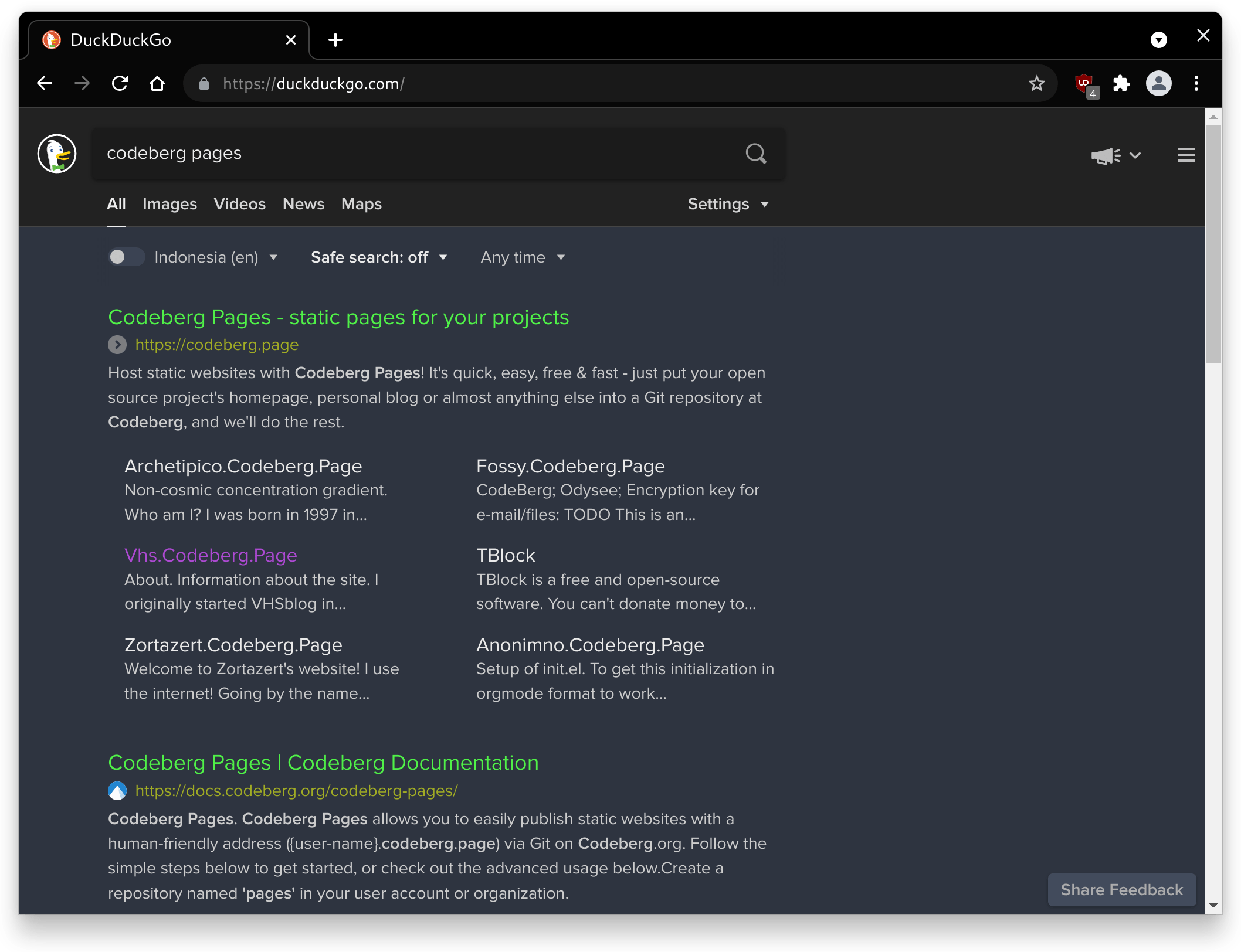Viewport: 1241px width, 952px height.
Task: Click the tab search dropdown circle
Action: pos(1158,40)
